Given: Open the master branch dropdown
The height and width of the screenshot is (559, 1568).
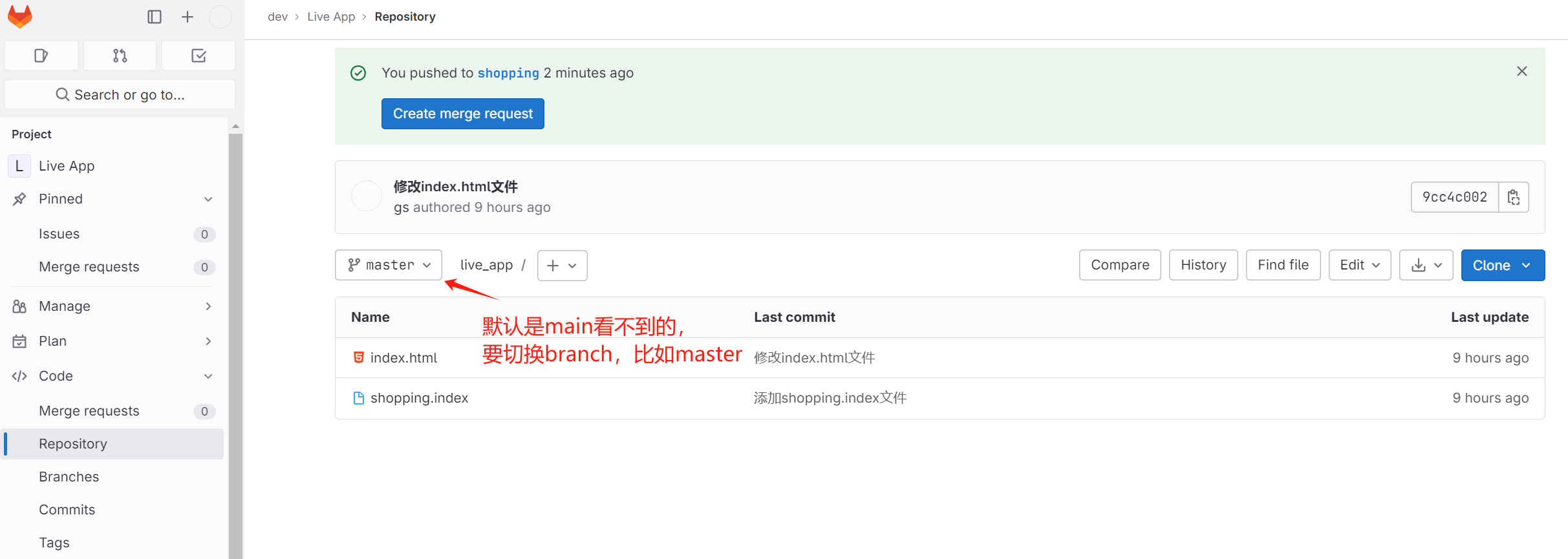Looking at the screenshot, I should coord(389,266).
